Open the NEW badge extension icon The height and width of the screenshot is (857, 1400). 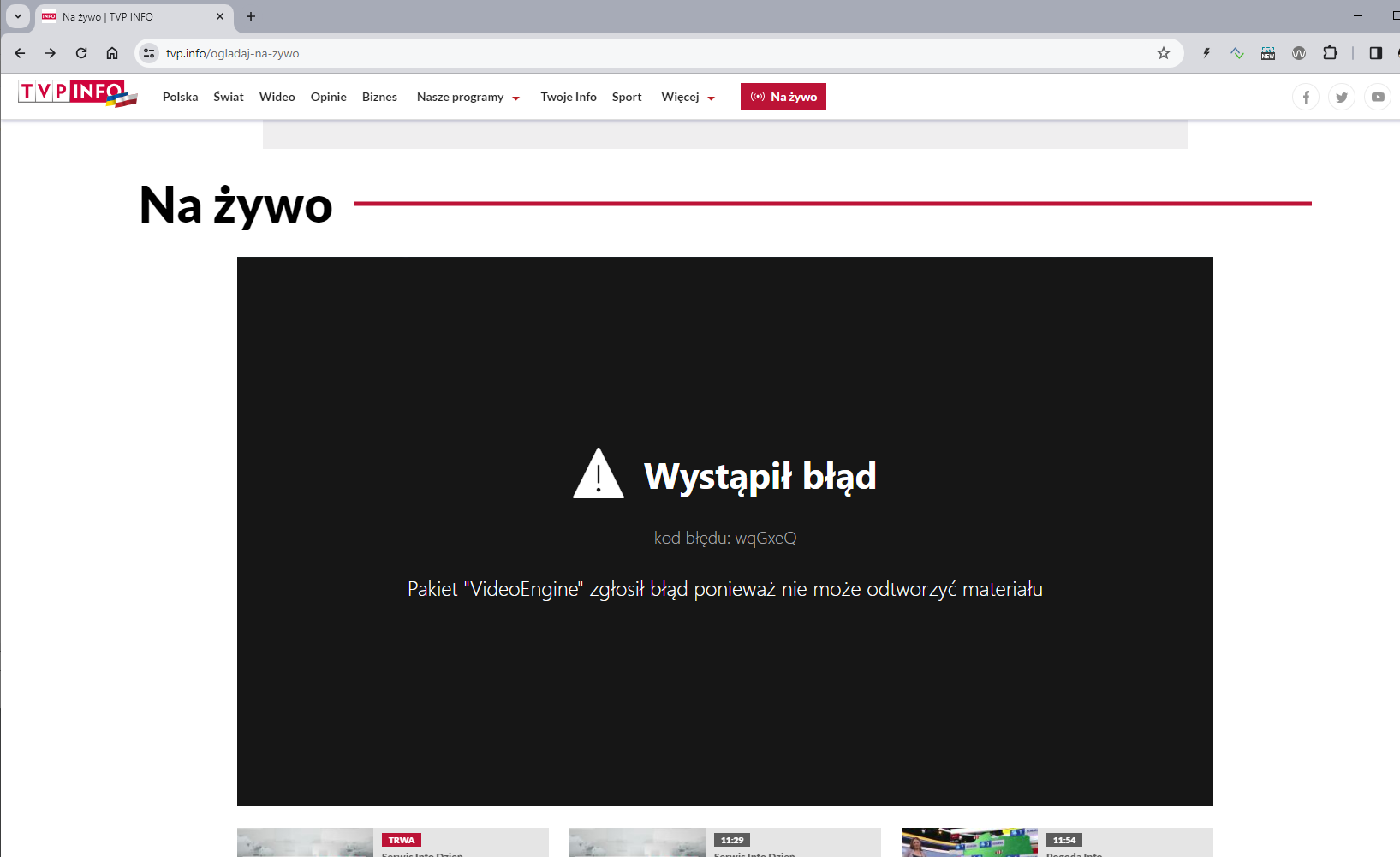(1268, 53)
